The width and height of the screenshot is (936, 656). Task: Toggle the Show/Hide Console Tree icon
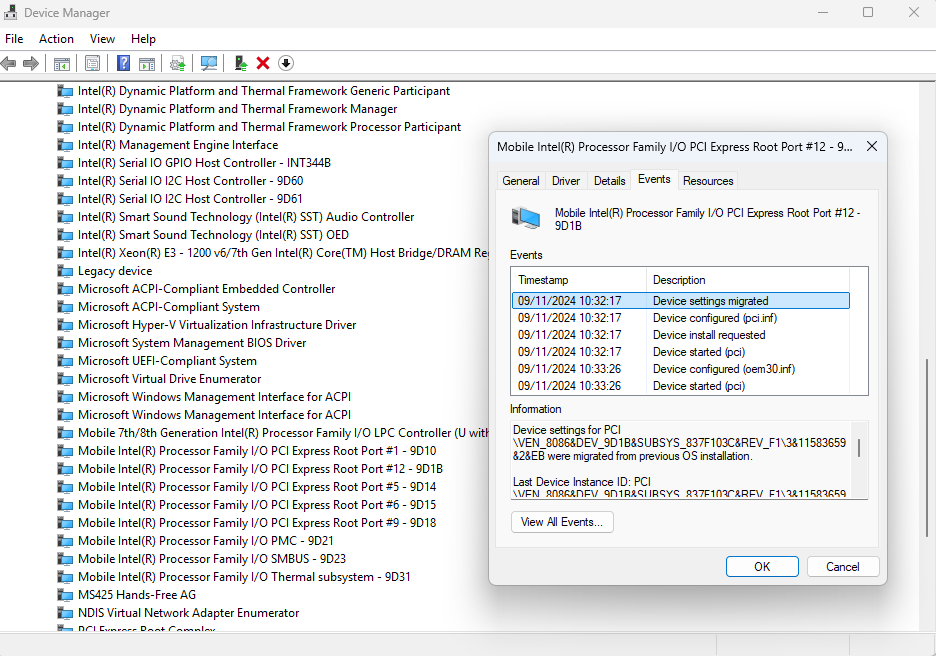pos(62,63)
